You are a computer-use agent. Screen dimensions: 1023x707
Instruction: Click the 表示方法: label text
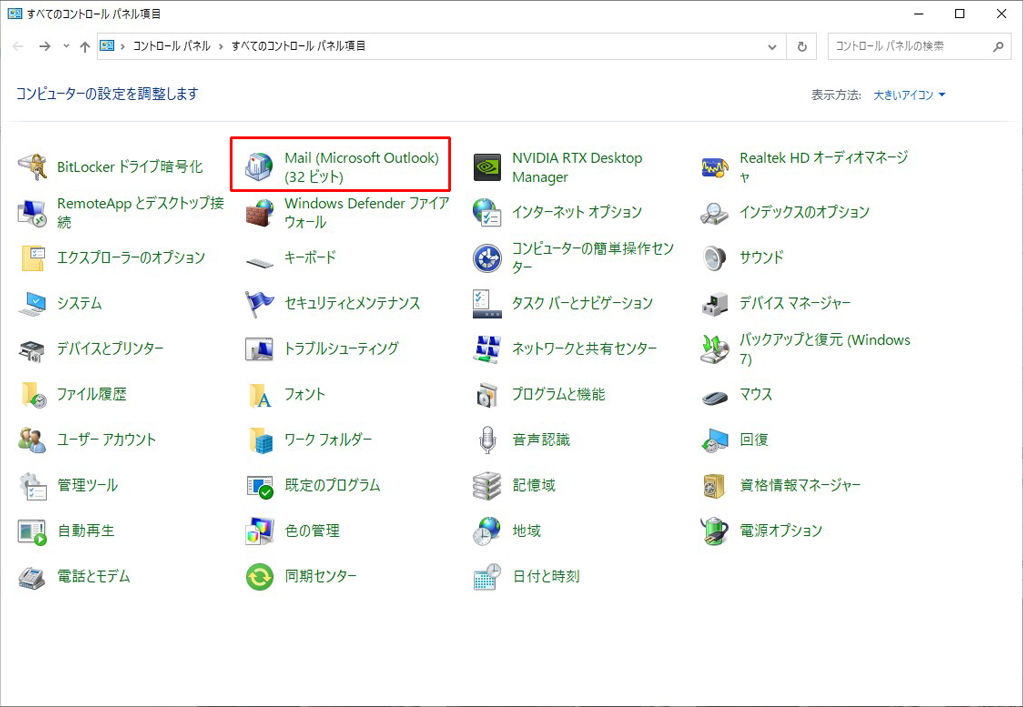[836, 95]
